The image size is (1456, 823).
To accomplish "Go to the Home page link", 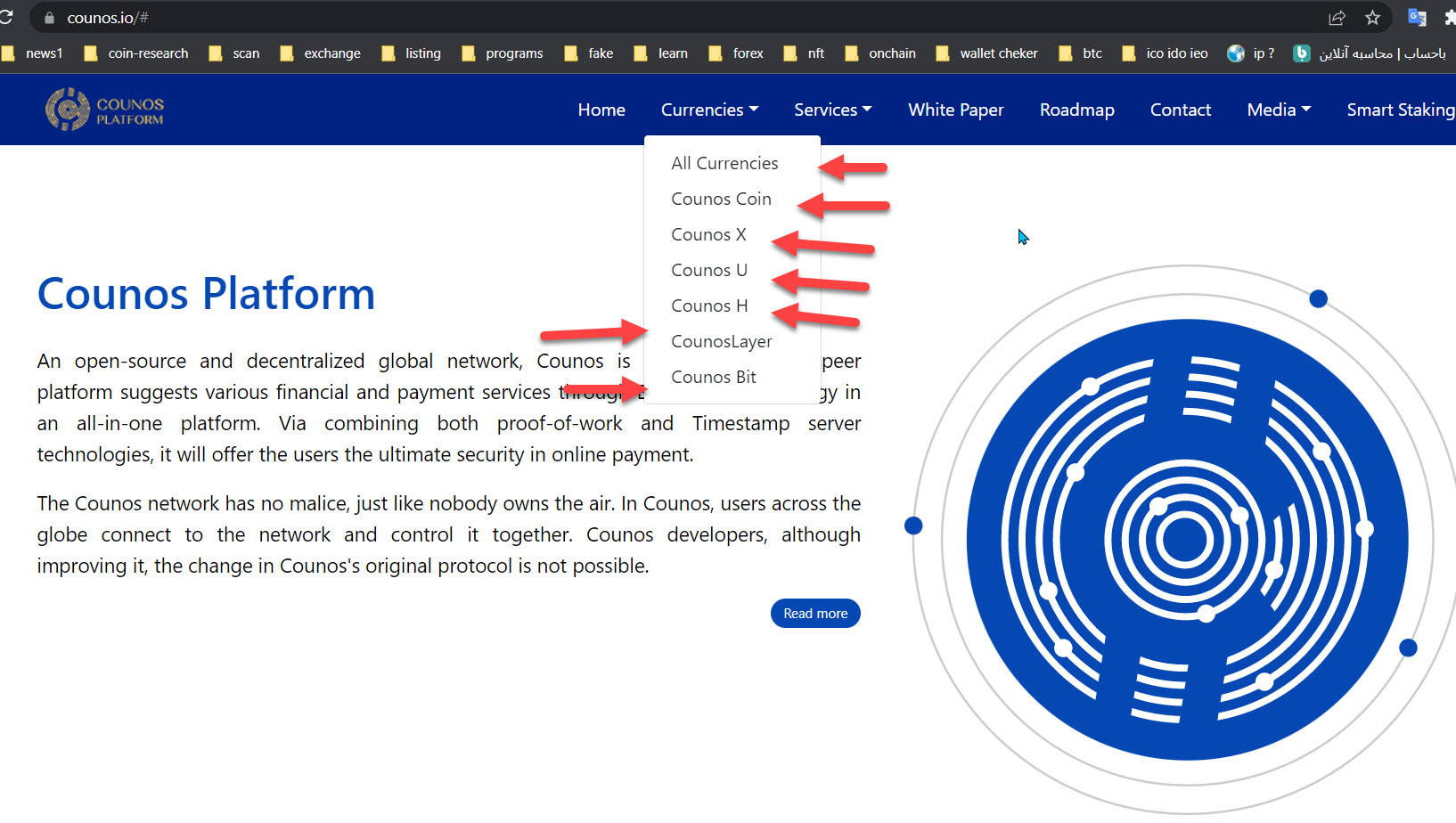I will 601,110.
